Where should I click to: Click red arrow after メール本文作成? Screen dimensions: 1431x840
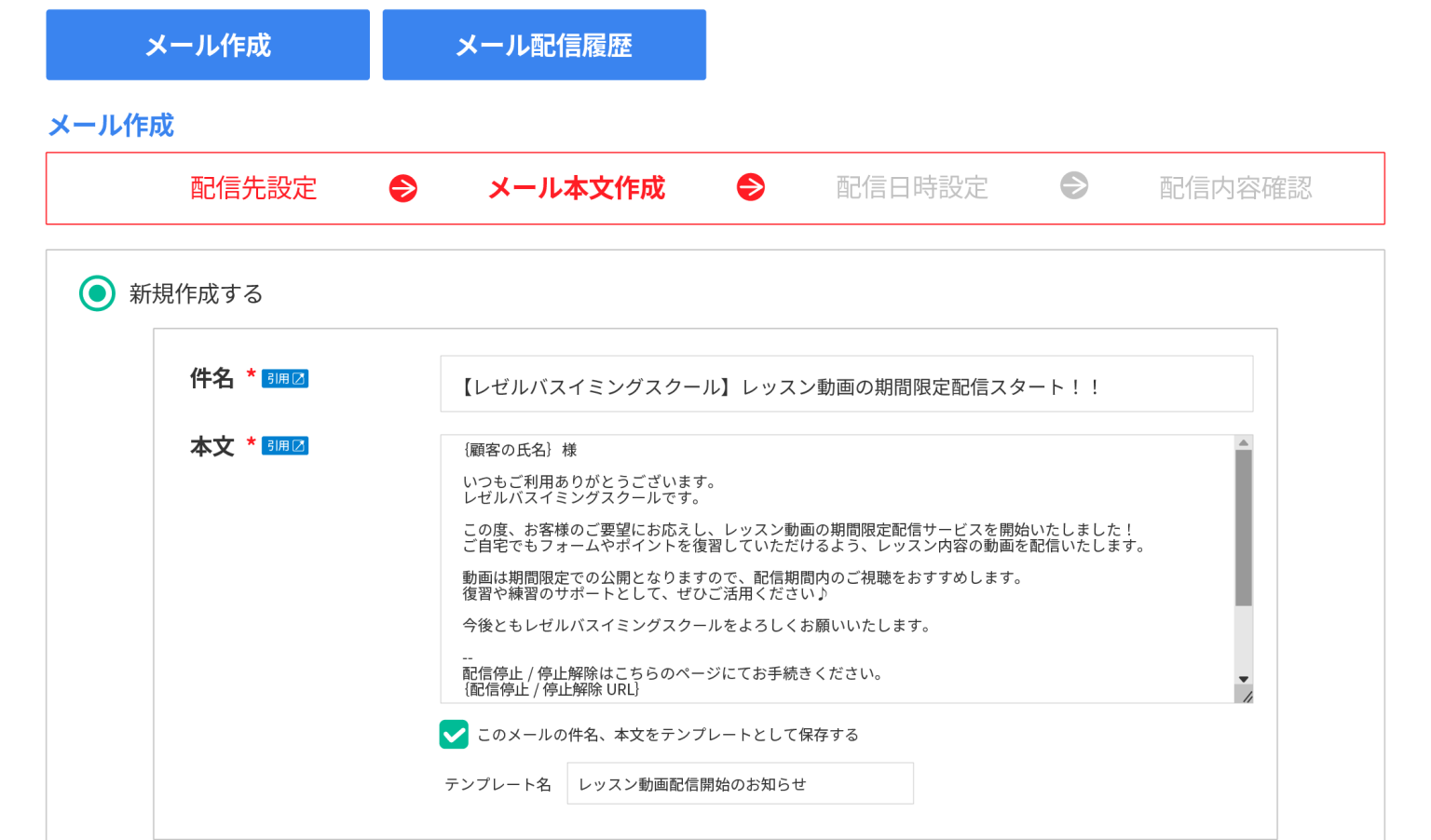tap(751, 187)
